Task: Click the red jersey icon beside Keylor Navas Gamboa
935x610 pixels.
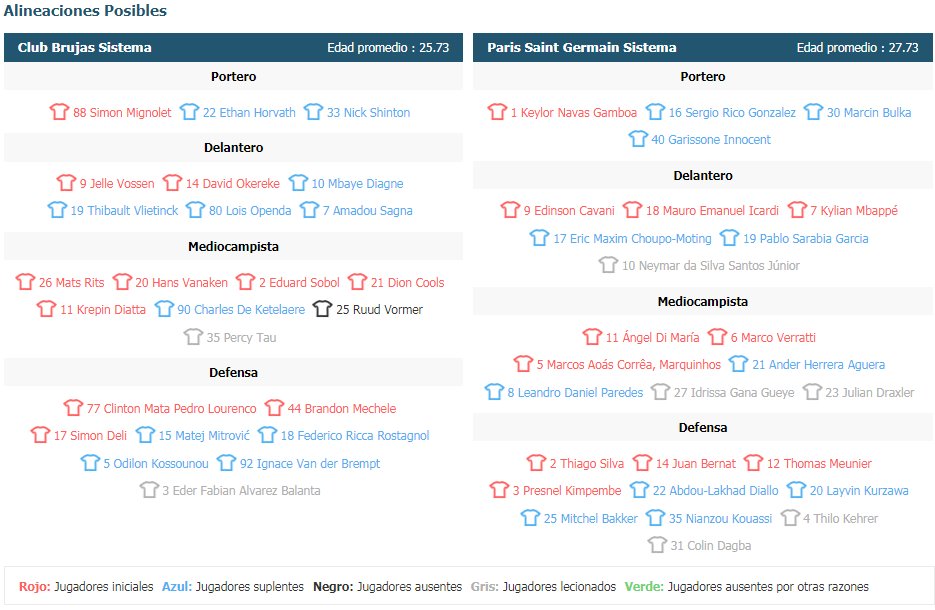Action: point(497,112)
